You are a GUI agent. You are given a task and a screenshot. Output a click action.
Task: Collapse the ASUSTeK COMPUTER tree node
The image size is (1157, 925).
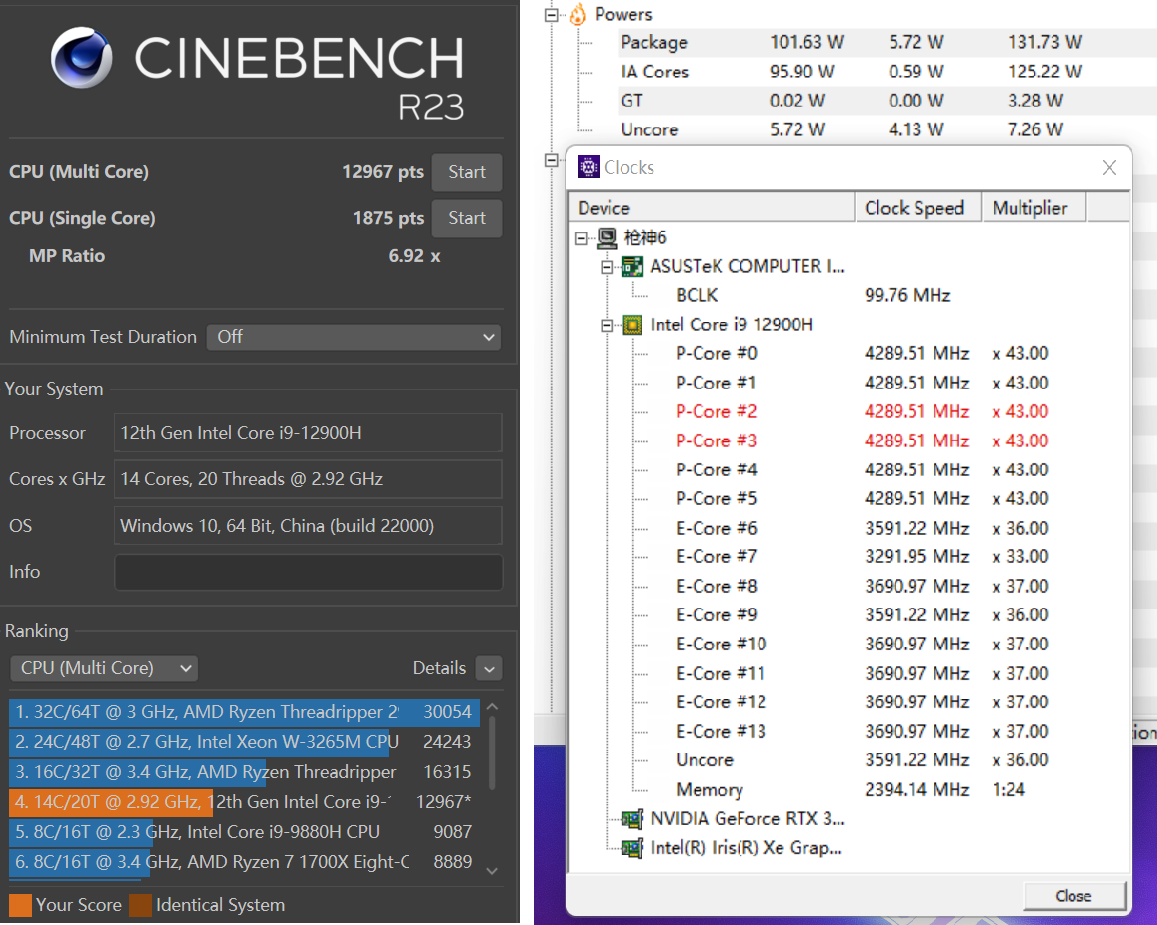pos(607,267)
